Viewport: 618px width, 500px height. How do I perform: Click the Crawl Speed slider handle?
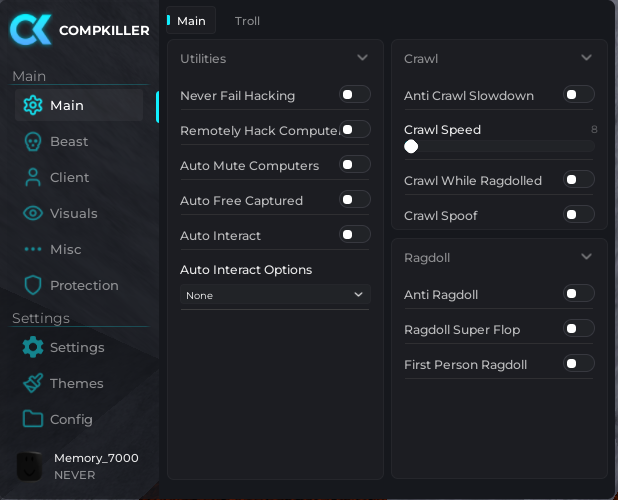[x=411, y=147]
